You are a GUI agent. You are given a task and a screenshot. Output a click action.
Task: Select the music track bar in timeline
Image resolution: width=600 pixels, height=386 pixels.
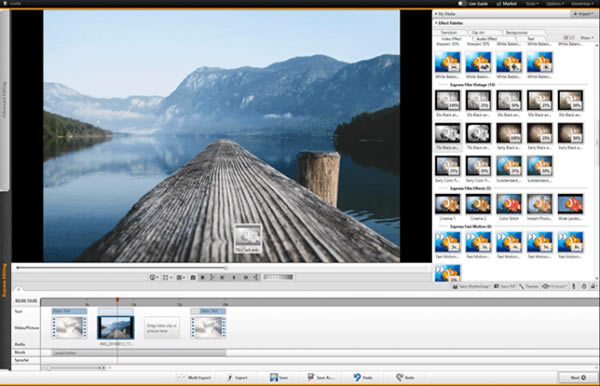click(x=139, y=353)
